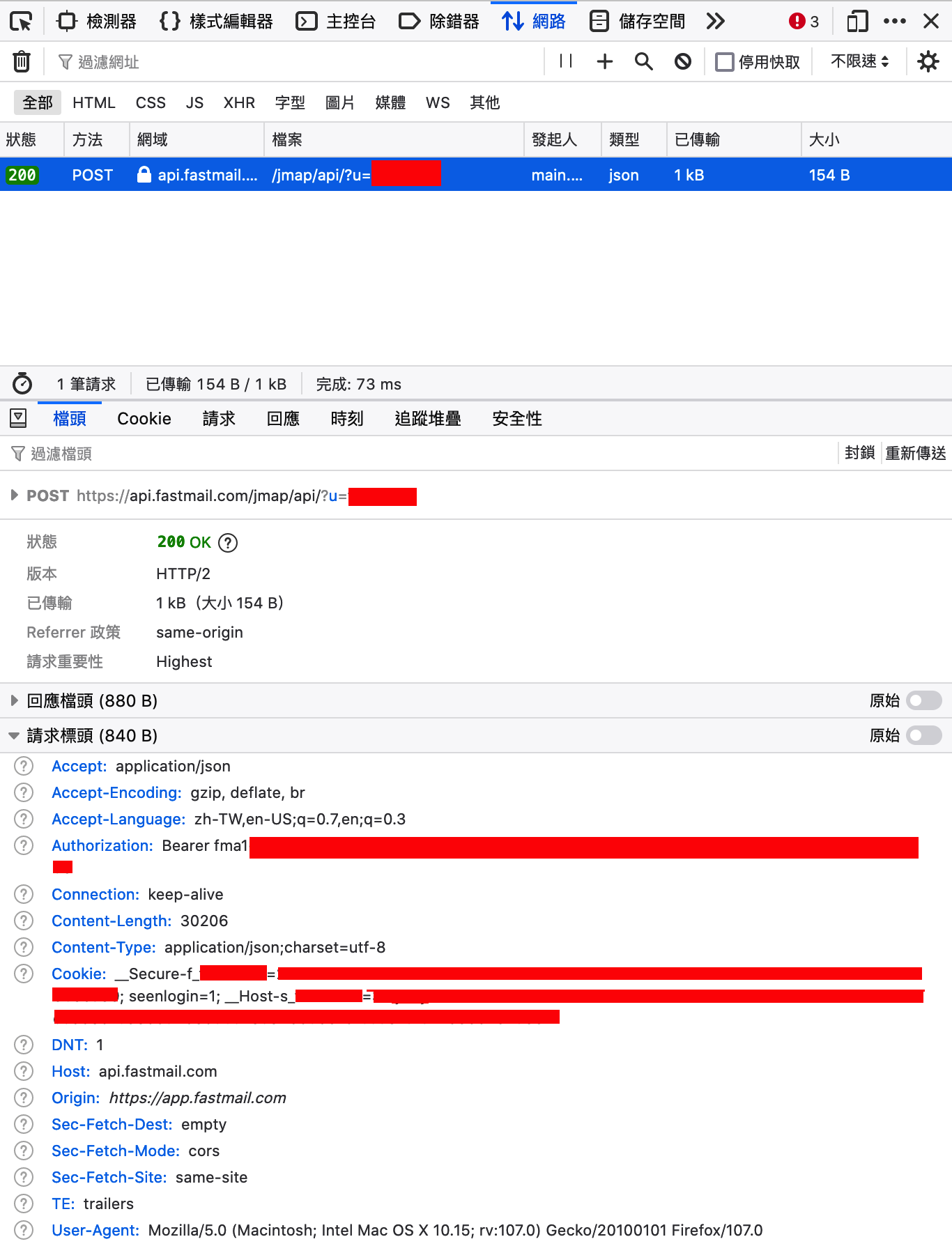Open the 儲存空間 storage panel
This screenshot has width=952, height=1253.
pos(638,22)
